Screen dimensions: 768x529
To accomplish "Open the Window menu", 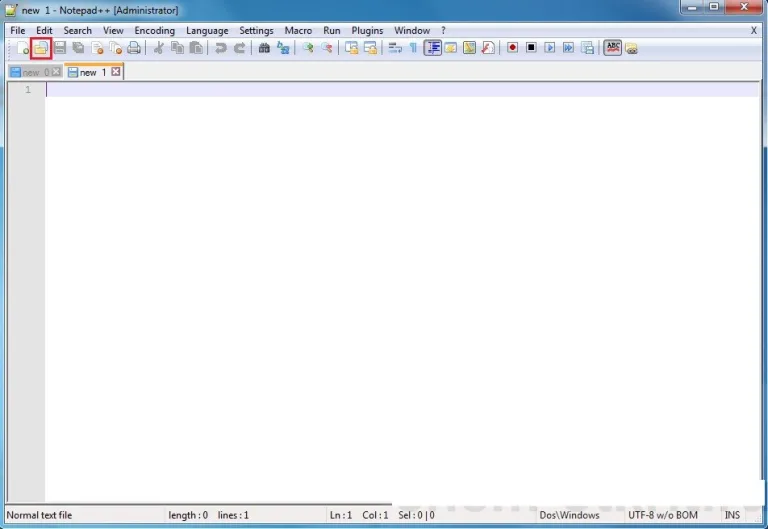I will [x=412, y=30].
